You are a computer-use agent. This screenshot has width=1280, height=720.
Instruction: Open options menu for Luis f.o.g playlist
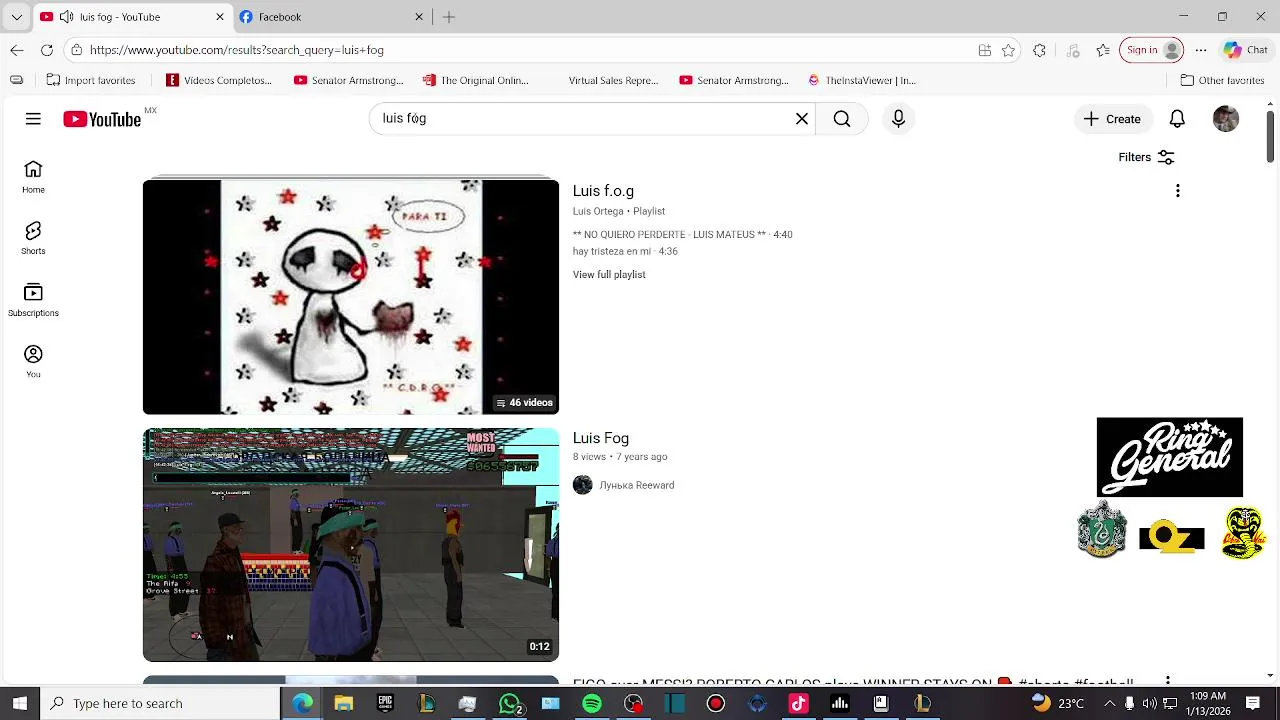coord(1177,191)
